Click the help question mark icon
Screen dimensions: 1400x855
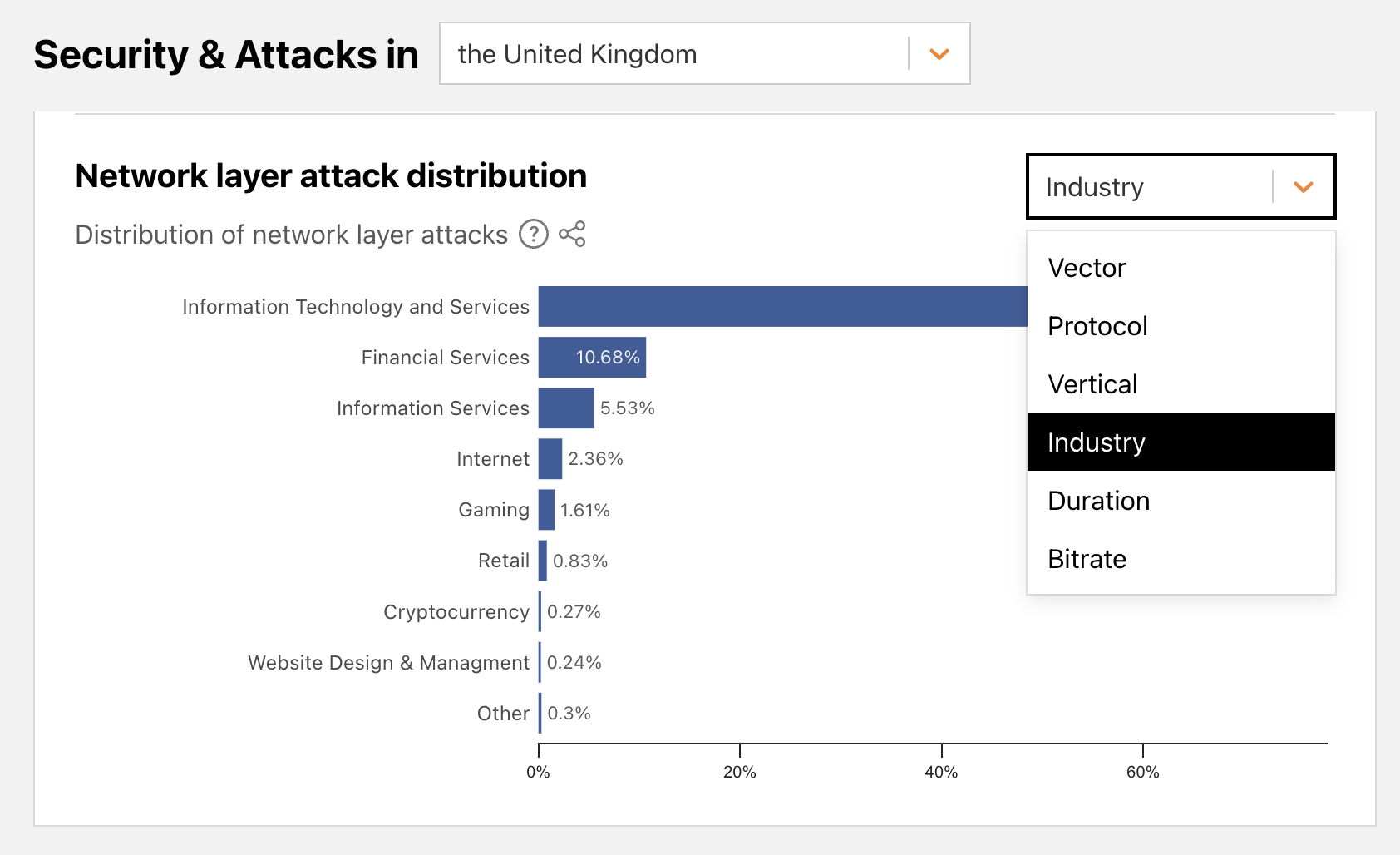533,235
